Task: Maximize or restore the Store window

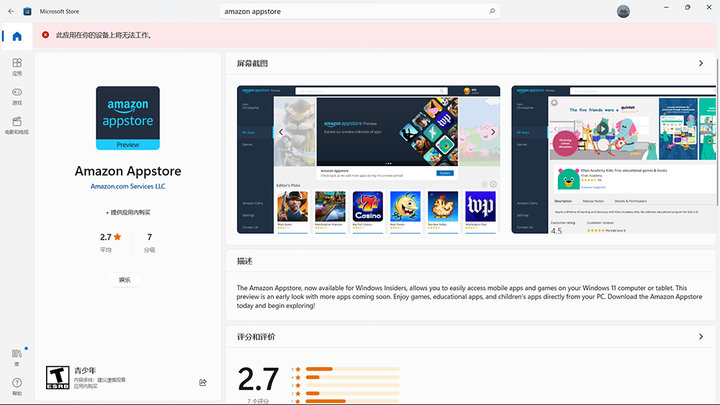Action: click(687, 7)
